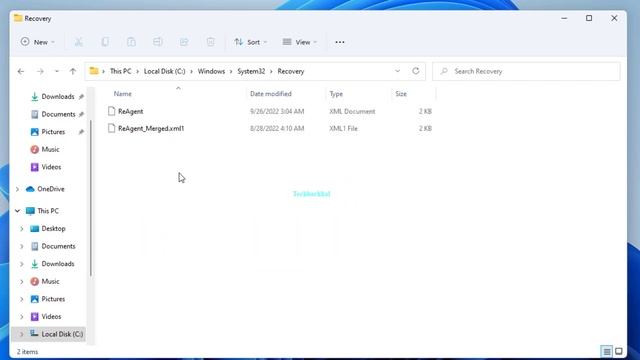Sort by the Type column header

click(x=336, y=94)
